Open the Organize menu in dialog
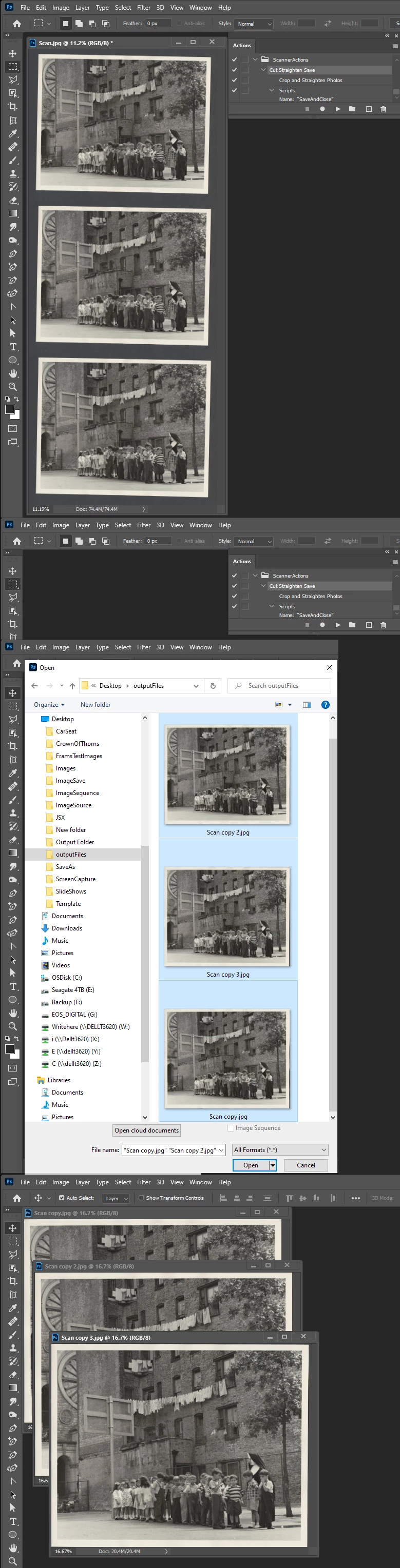 point(49,704)
